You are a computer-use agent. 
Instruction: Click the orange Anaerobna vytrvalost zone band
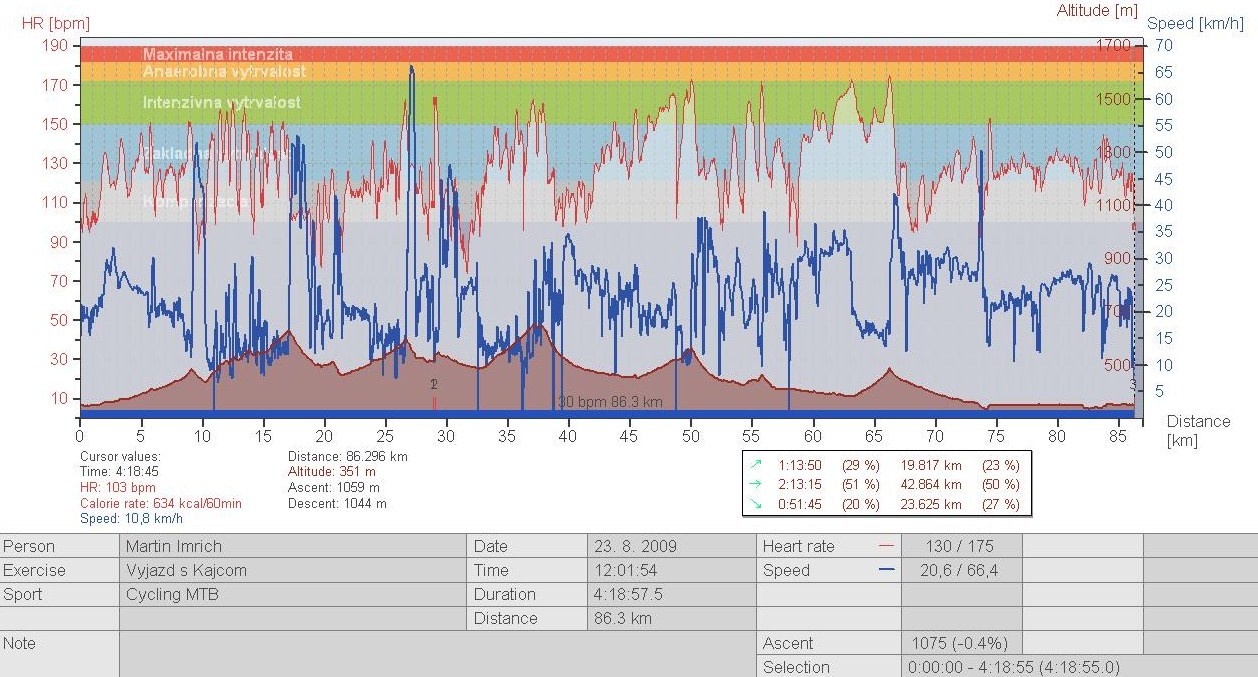click(x=600, y=72)
